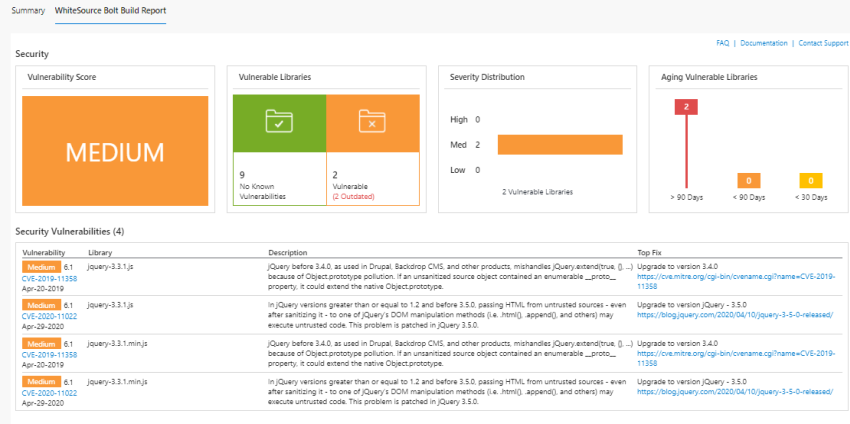Click 'Upgrade to version jQuery - 3.5.0' second row
Viewport: 850px width, 424px height.
[692, 305]
